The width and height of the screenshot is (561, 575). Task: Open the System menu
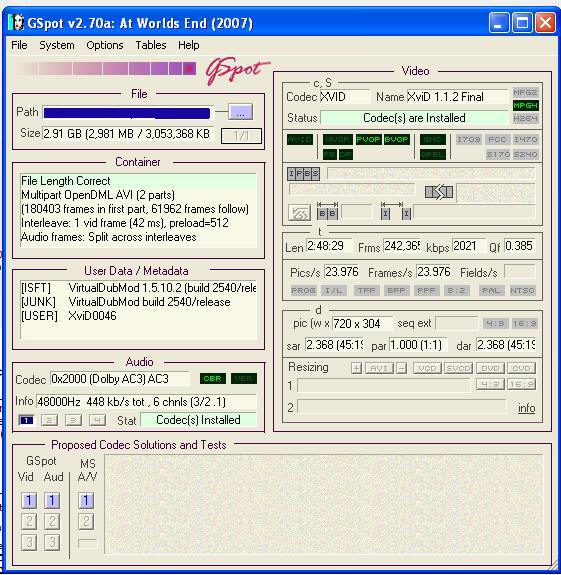(57, 45)
